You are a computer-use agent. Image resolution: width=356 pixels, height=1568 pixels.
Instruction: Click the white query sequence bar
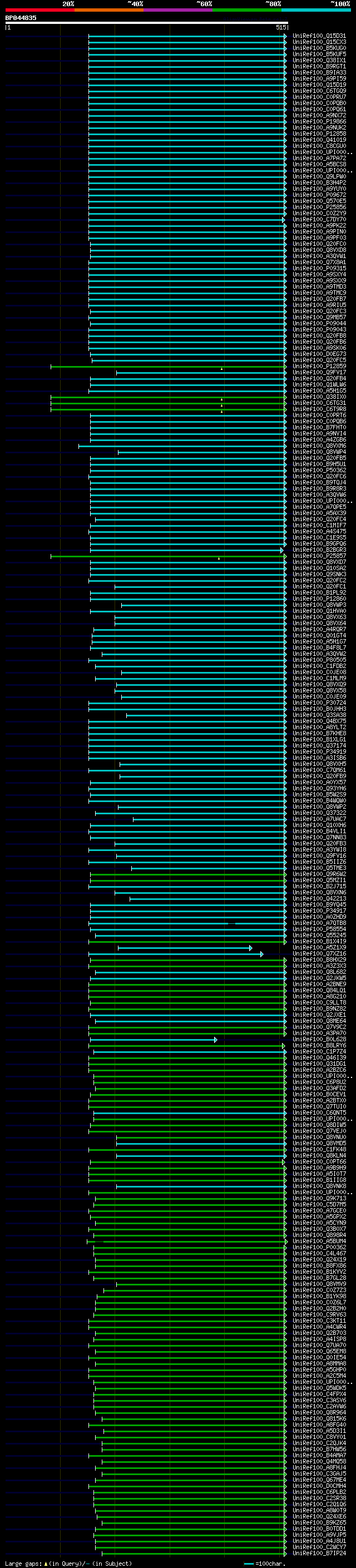147,22
